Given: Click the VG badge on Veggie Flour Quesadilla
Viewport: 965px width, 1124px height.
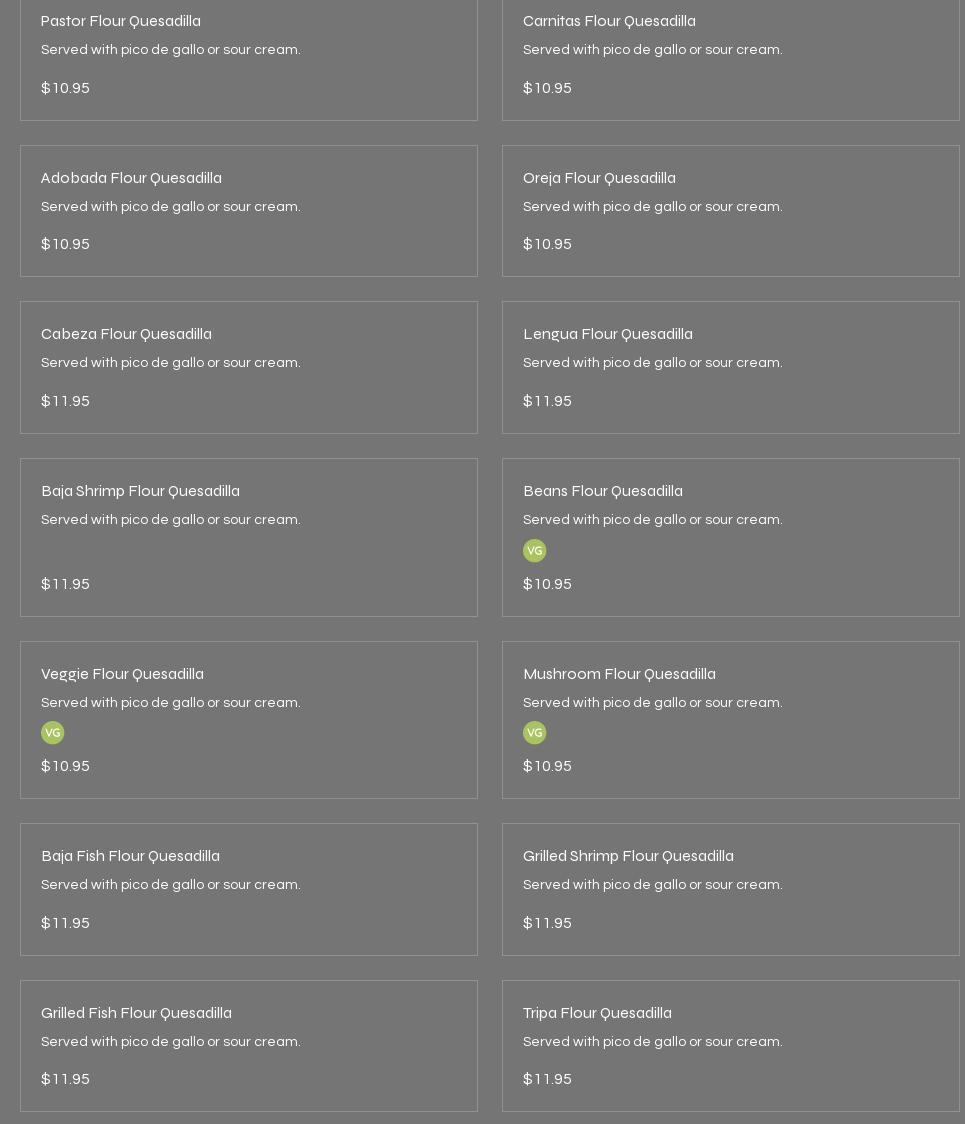Looking at the screenshot, I should coord(52,733).
